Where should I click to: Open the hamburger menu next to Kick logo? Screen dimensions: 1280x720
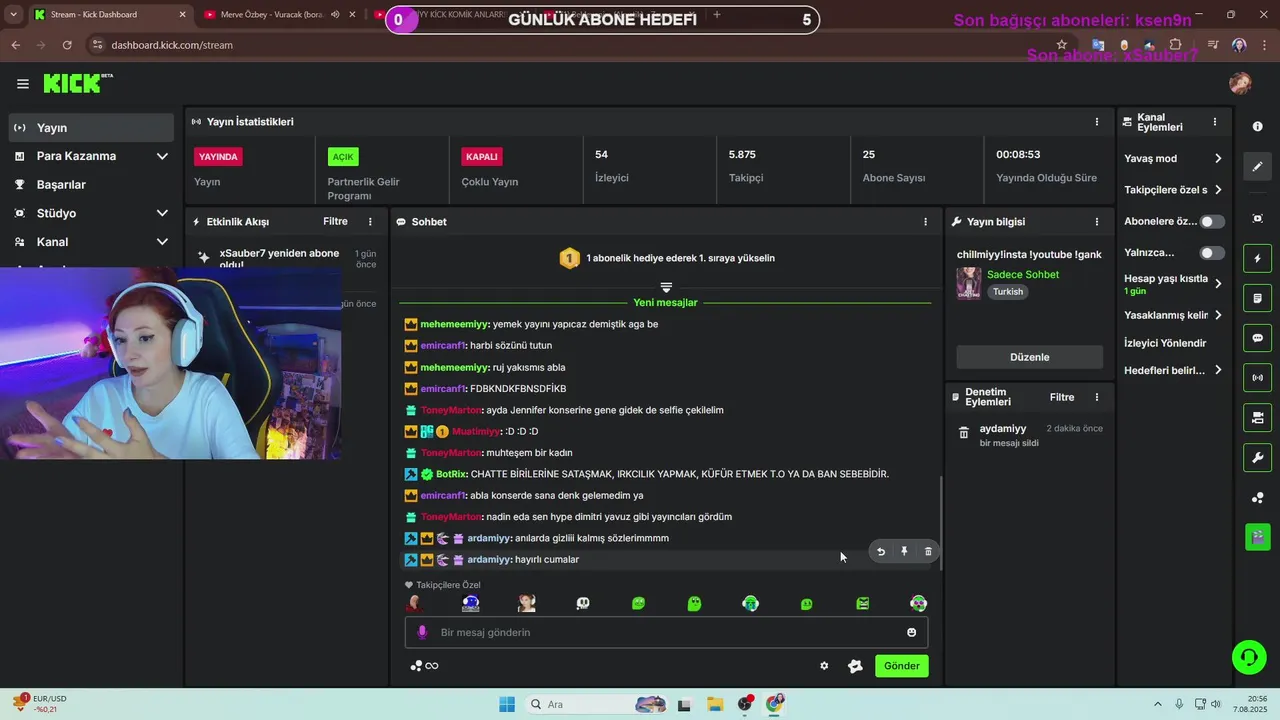[x=22, y=84]
